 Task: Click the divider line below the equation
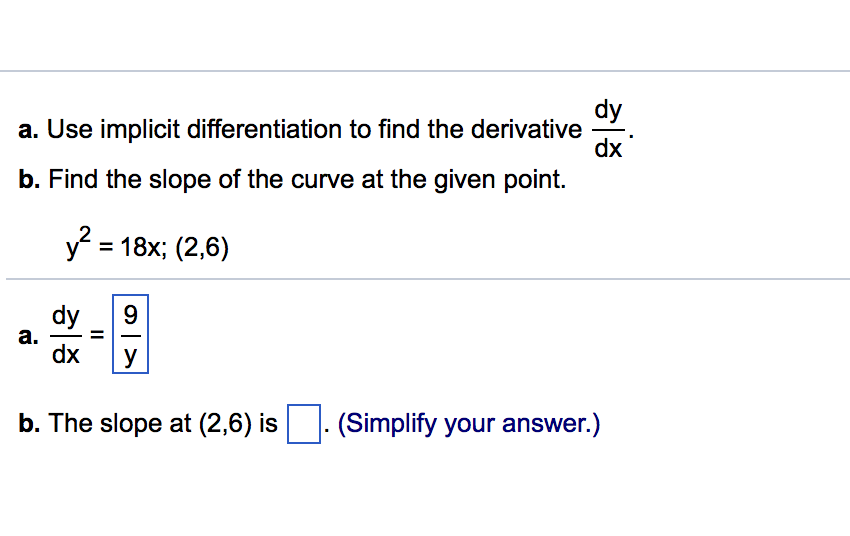click(428, 279)
